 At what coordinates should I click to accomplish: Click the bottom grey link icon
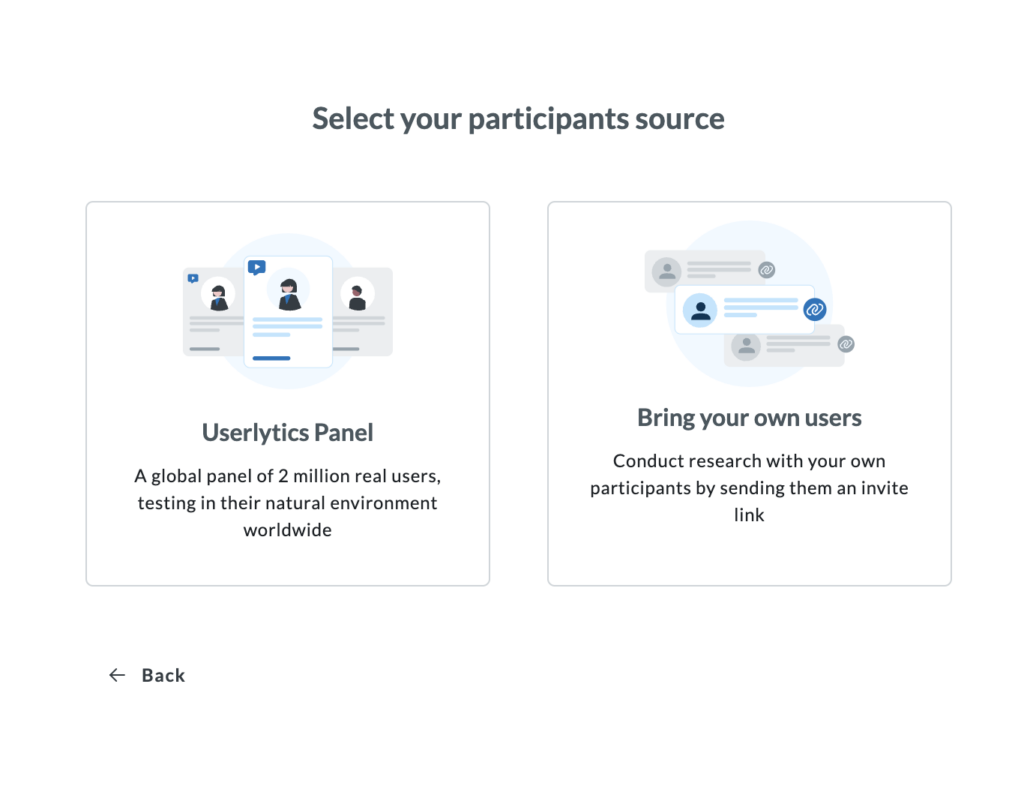845,344
